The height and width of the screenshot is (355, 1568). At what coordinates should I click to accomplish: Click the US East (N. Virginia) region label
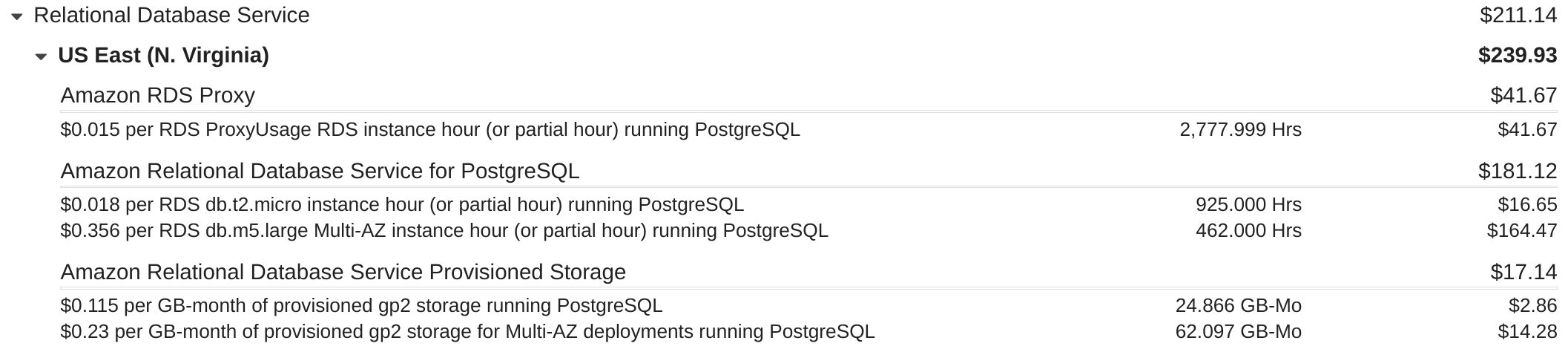coord(163,56)
